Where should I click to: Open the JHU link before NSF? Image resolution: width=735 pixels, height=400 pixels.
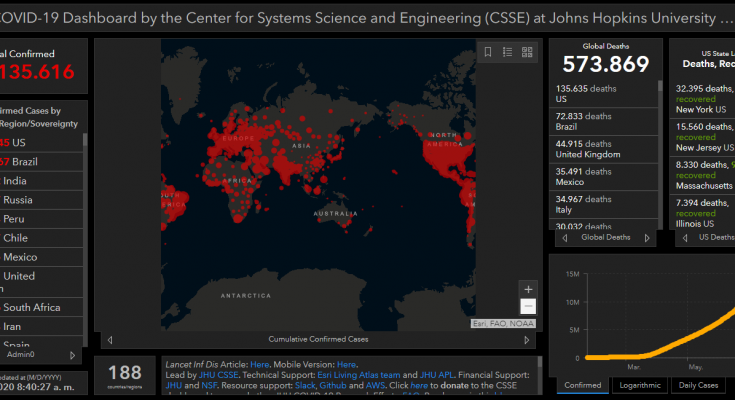(173, 385)
